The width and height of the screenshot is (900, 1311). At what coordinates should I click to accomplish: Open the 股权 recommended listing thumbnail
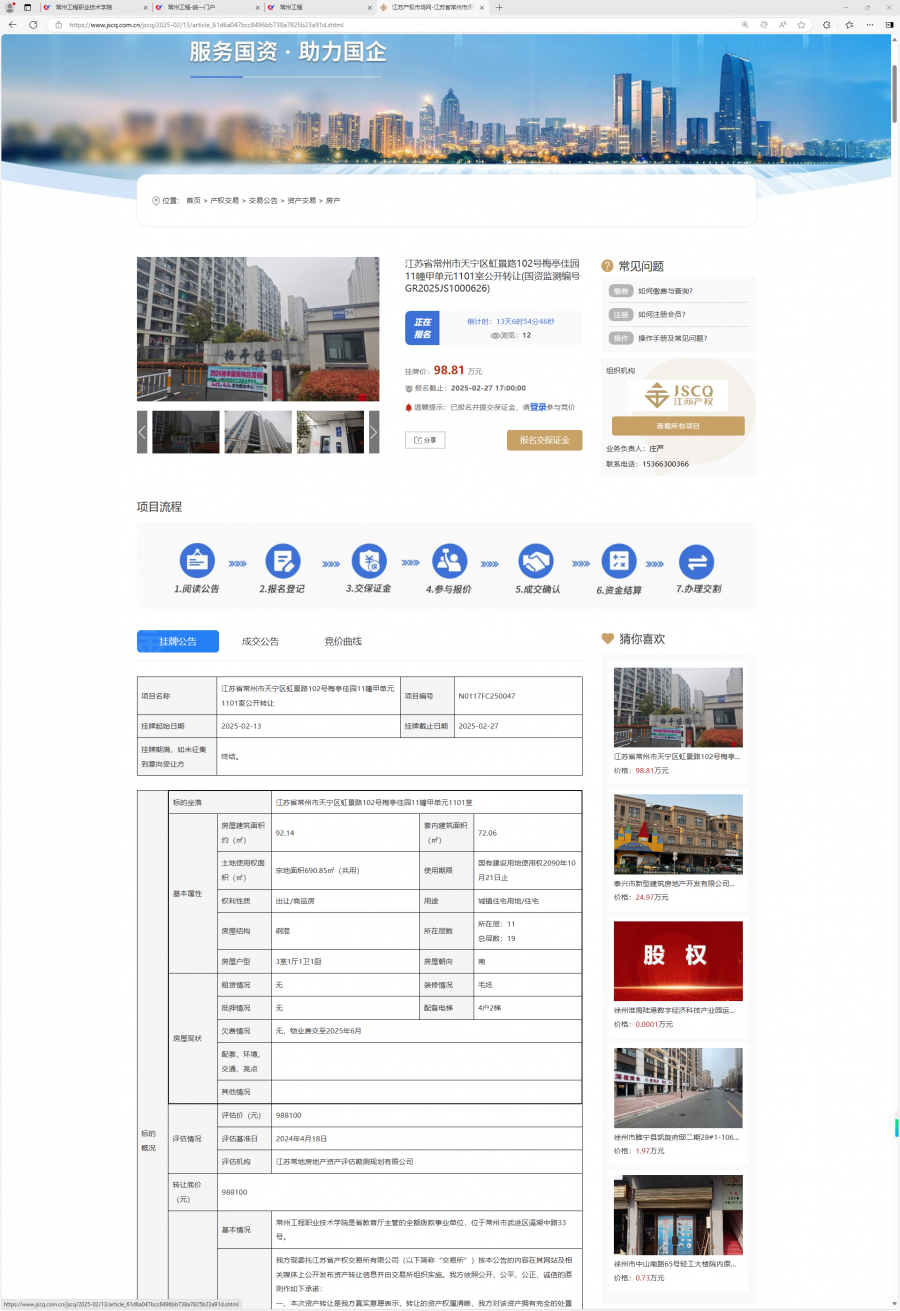678,961
